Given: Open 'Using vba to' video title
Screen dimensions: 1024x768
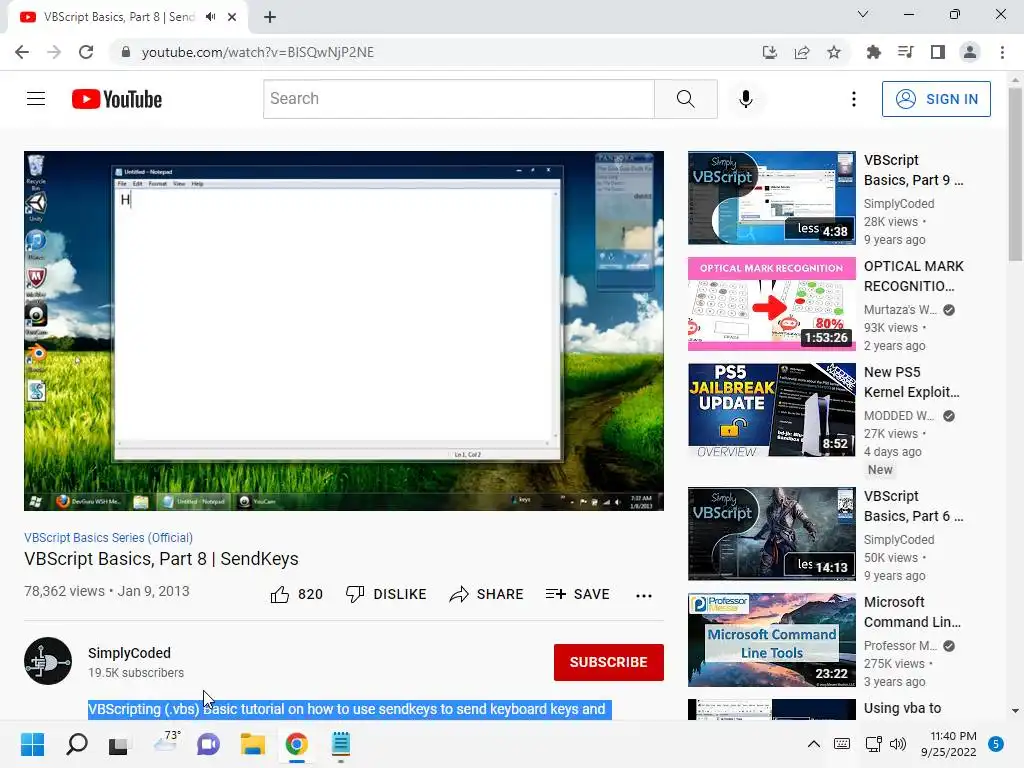Looking at the screenshot, I should (903, 708).
